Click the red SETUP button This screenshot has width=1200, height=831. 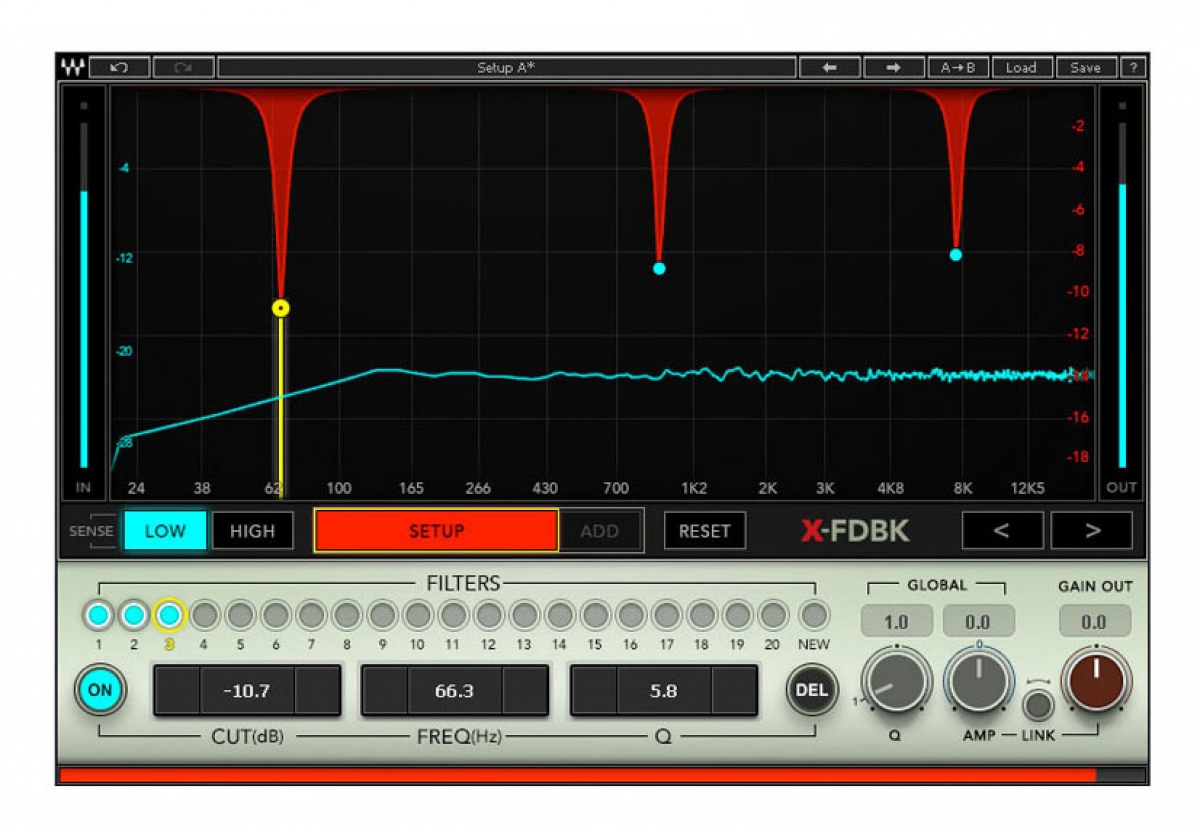point(436,531)
